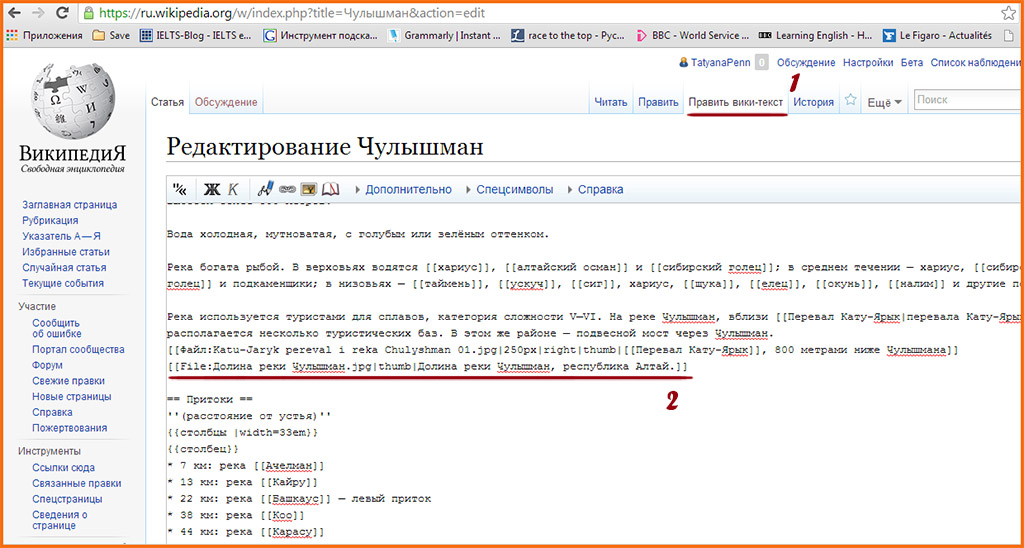Image resolution: width=1024 pixels, height=548 pixels.
Task: Click the italic (К) formatting icon
Action: [233, 189]
